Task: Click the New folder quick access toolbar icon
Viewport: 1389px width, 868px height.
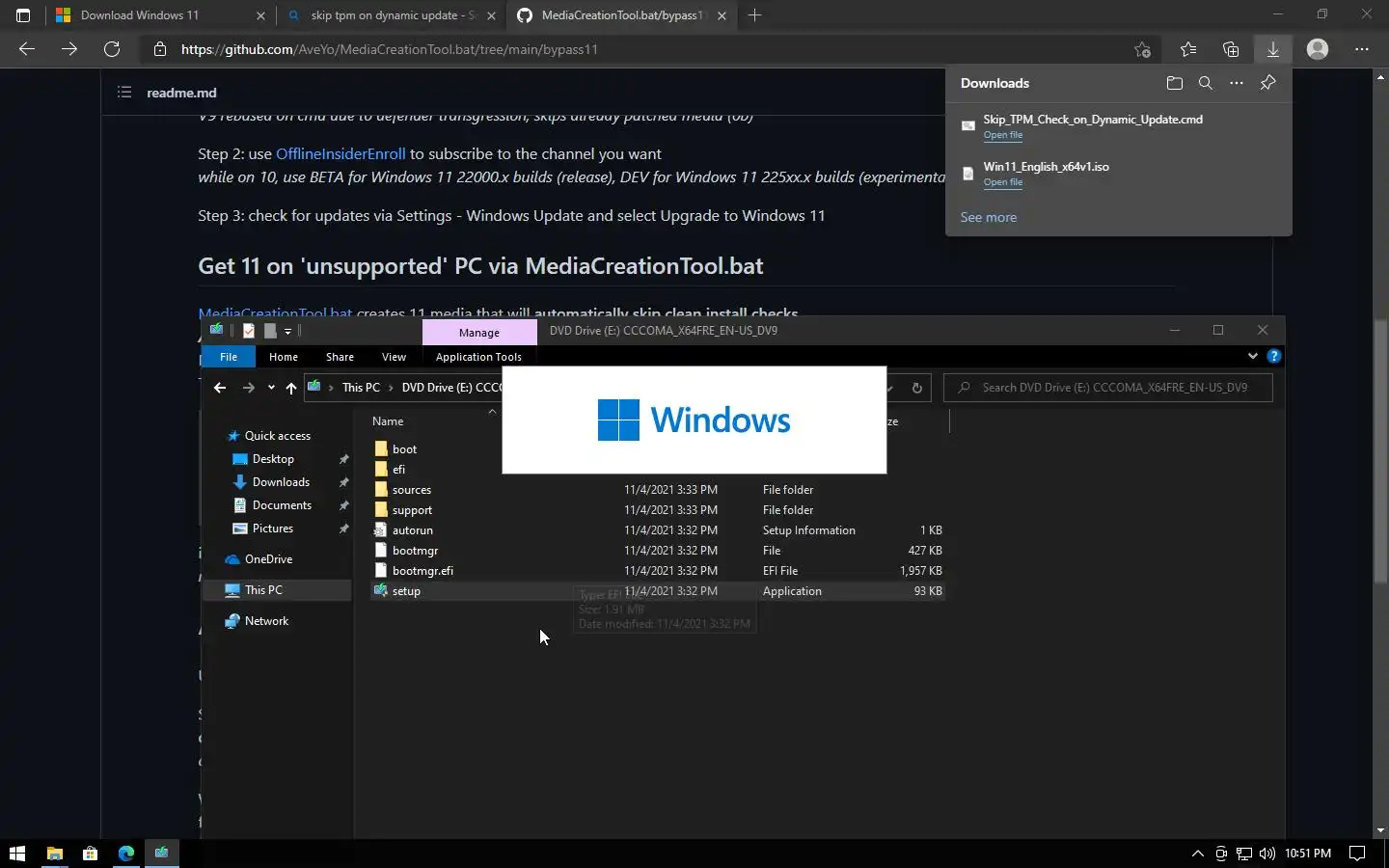Action: coord(270,331)
